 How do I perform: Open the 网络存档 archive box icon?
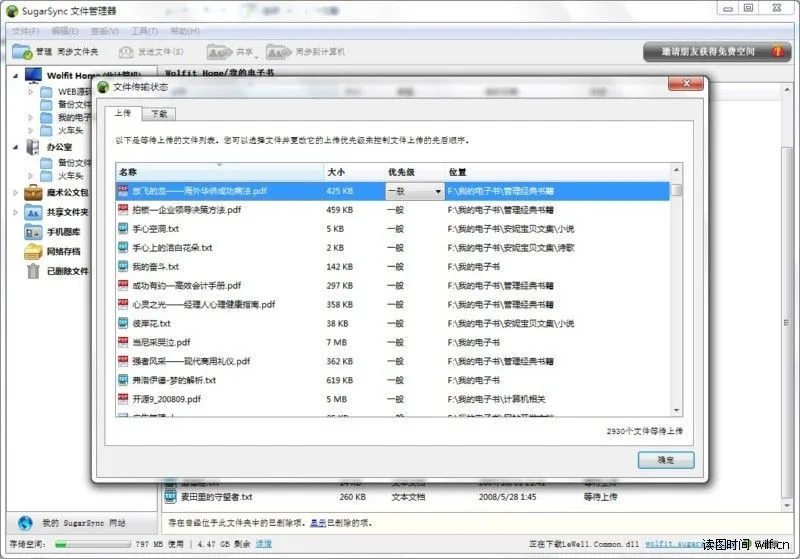(33, 251)
